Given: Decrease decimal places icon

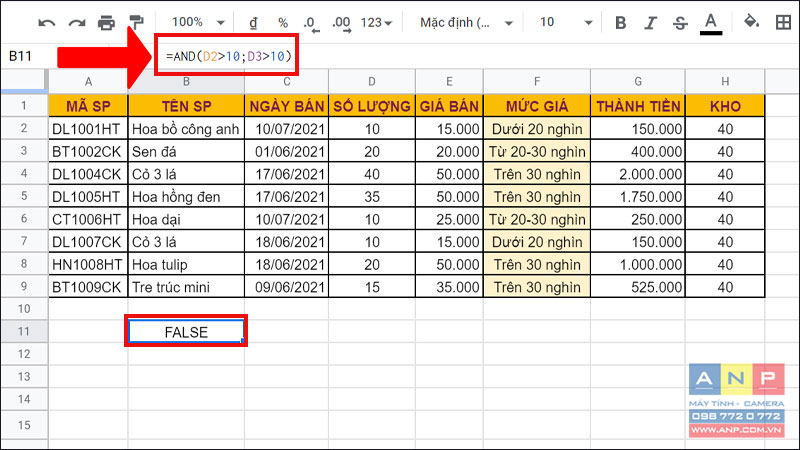Looking at the screenshot, I should (311, 23).
